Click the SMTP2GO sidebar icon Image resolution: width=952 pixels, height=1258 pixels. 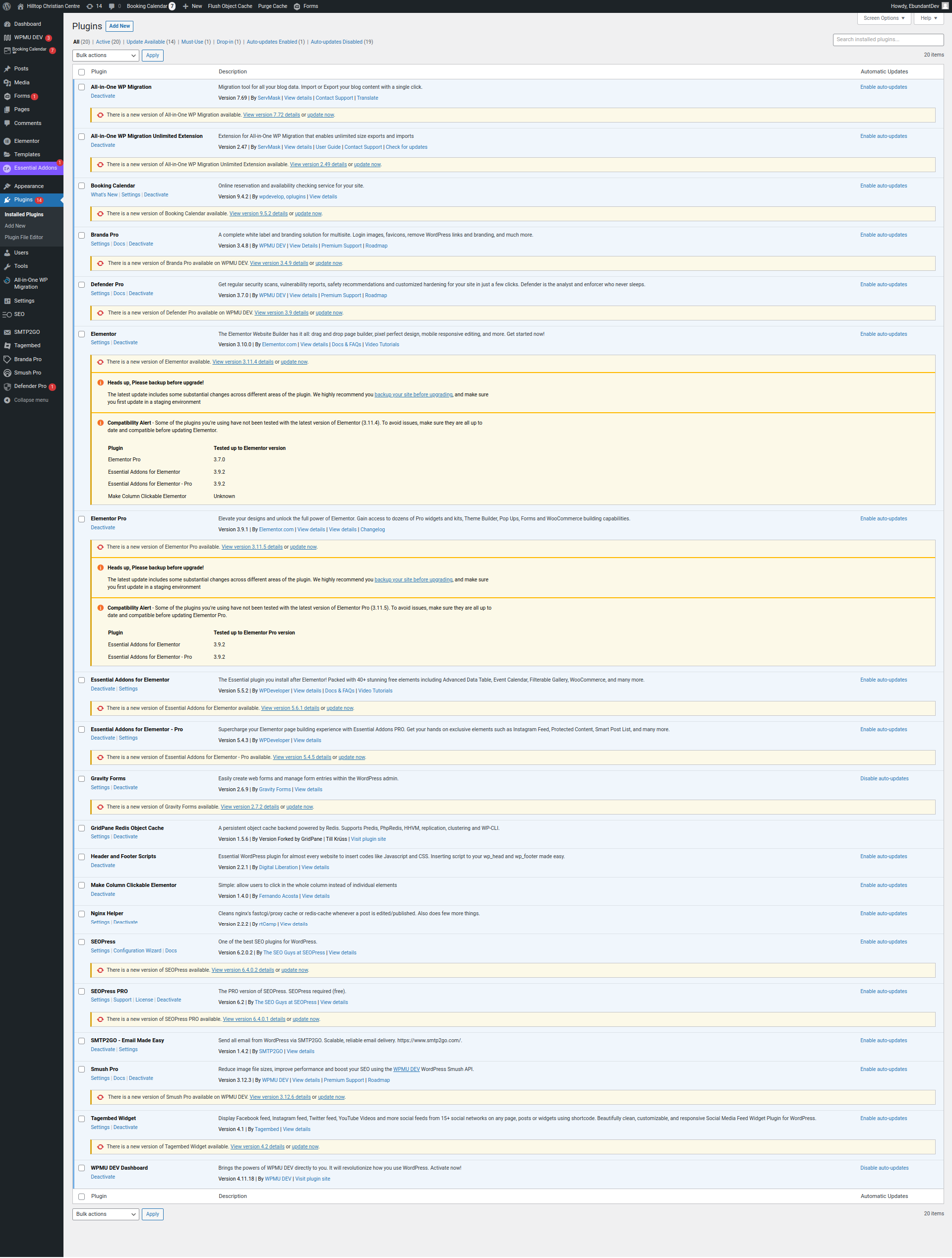[x=7, y=332]
